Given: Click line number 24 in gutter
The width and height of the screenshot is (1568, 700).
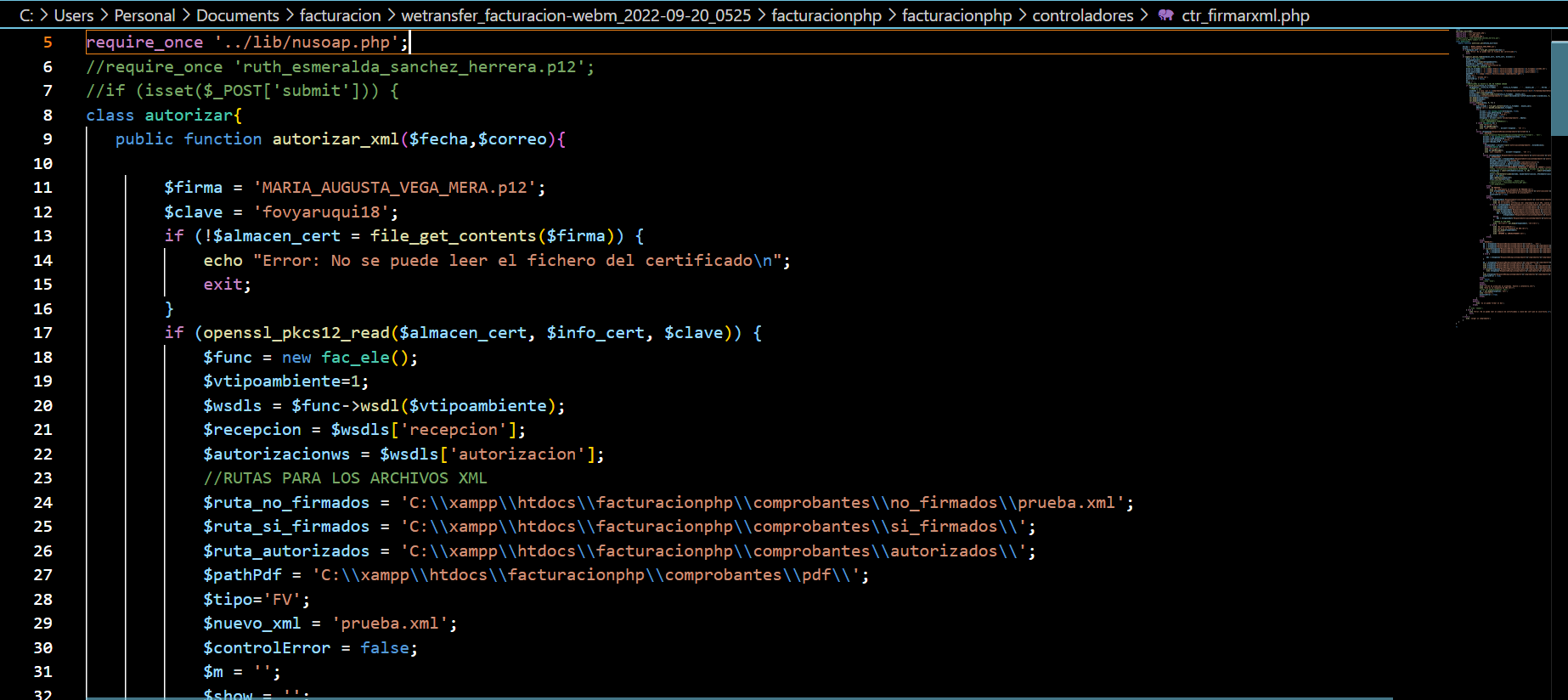Looking at the screenshot, I should pyautogui.click(x=42, y=503).
